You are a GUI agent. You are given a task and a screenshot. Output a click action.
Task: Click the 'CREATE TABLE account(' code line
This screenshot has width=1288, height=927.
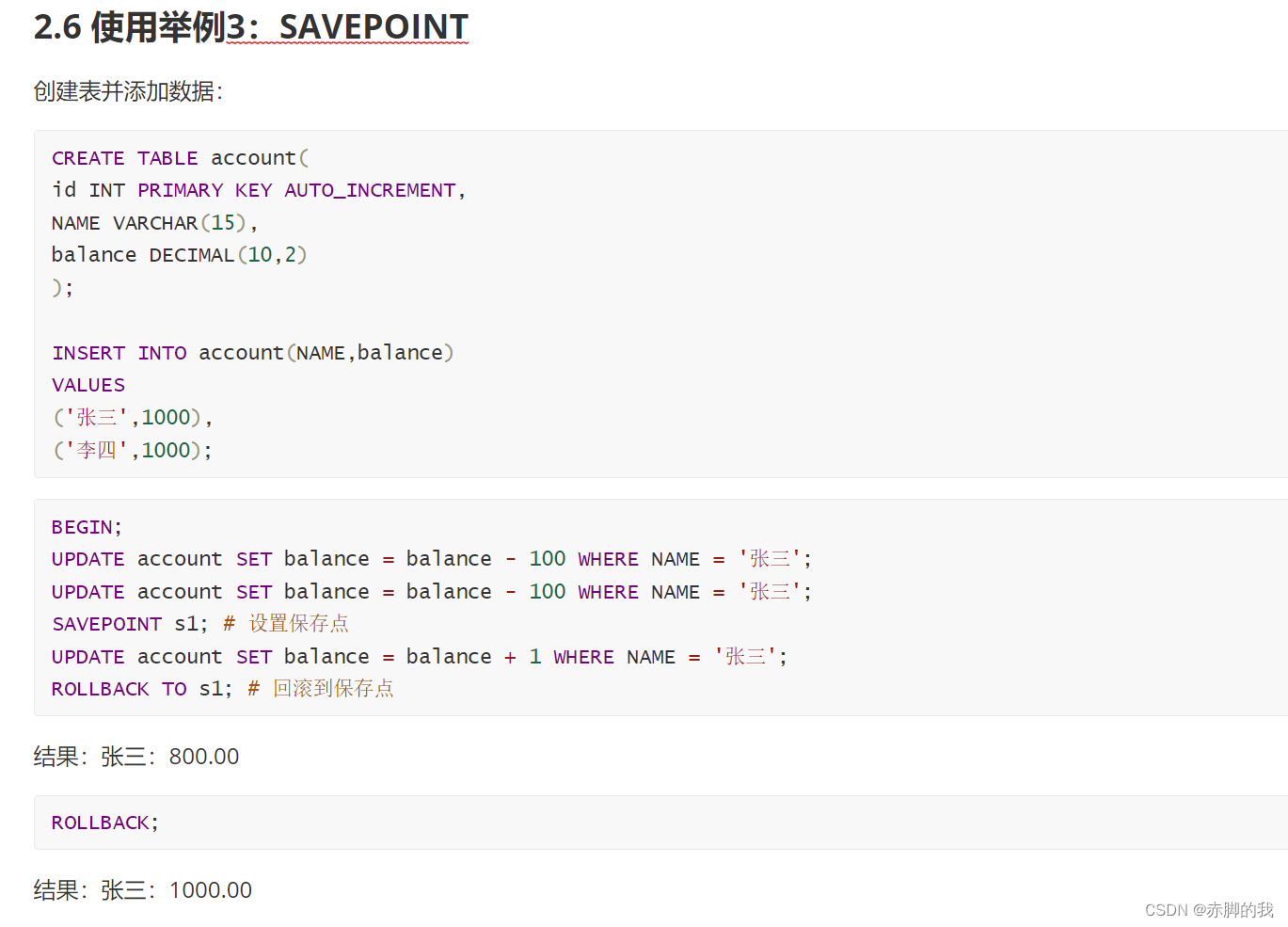[x=180, y=158]
